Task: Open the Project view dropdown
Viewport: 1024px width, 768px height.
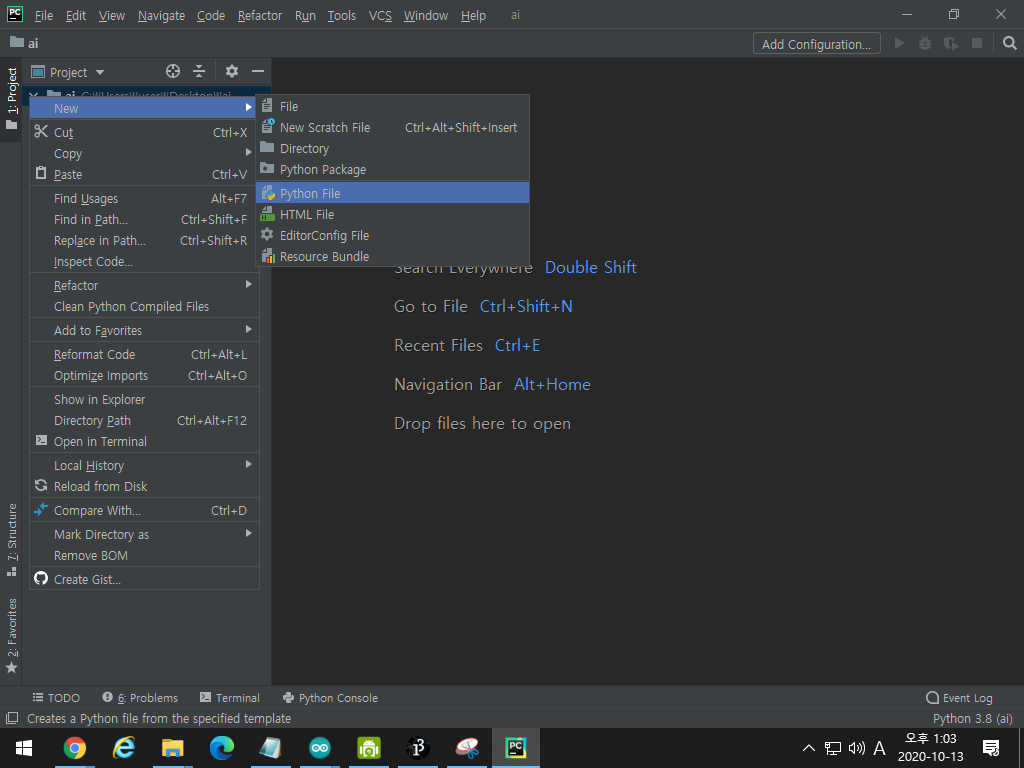Action: 100,72
